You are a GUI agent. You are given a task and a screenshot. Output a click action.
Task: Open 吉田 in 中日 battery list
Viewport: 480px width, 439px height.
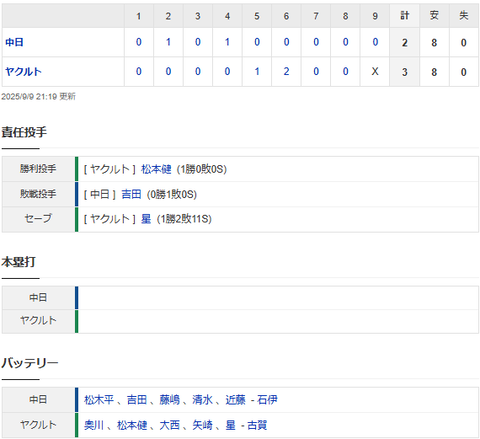(137, 399)
